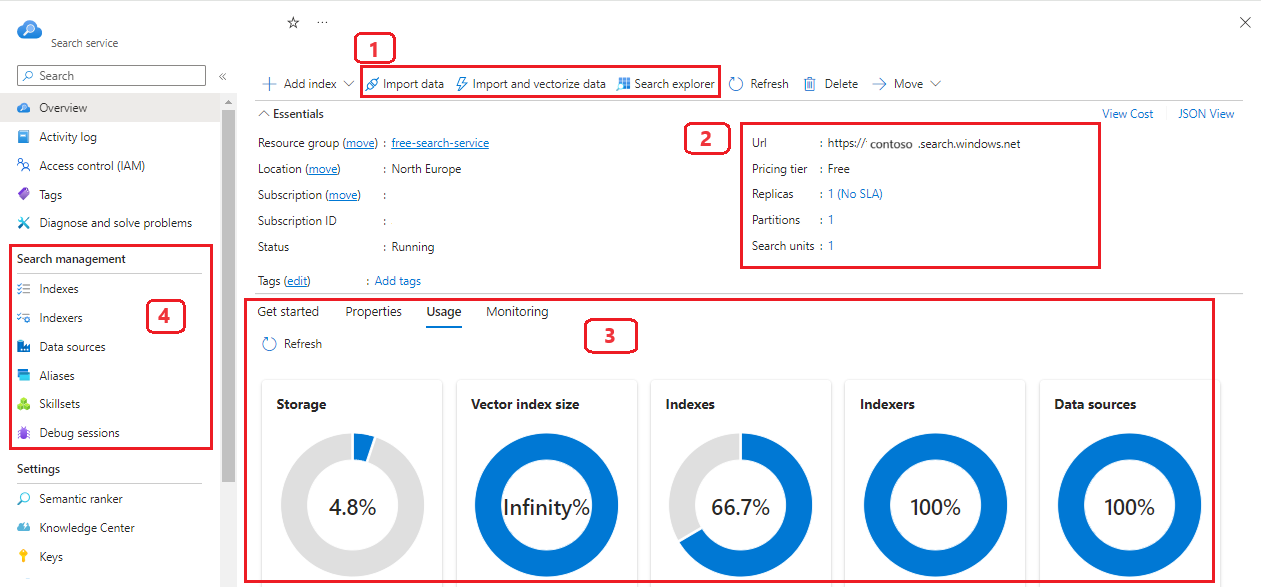Open the free-search-service resource group link
Viewport: 1261px width, 587px height.
coord(440,143)
